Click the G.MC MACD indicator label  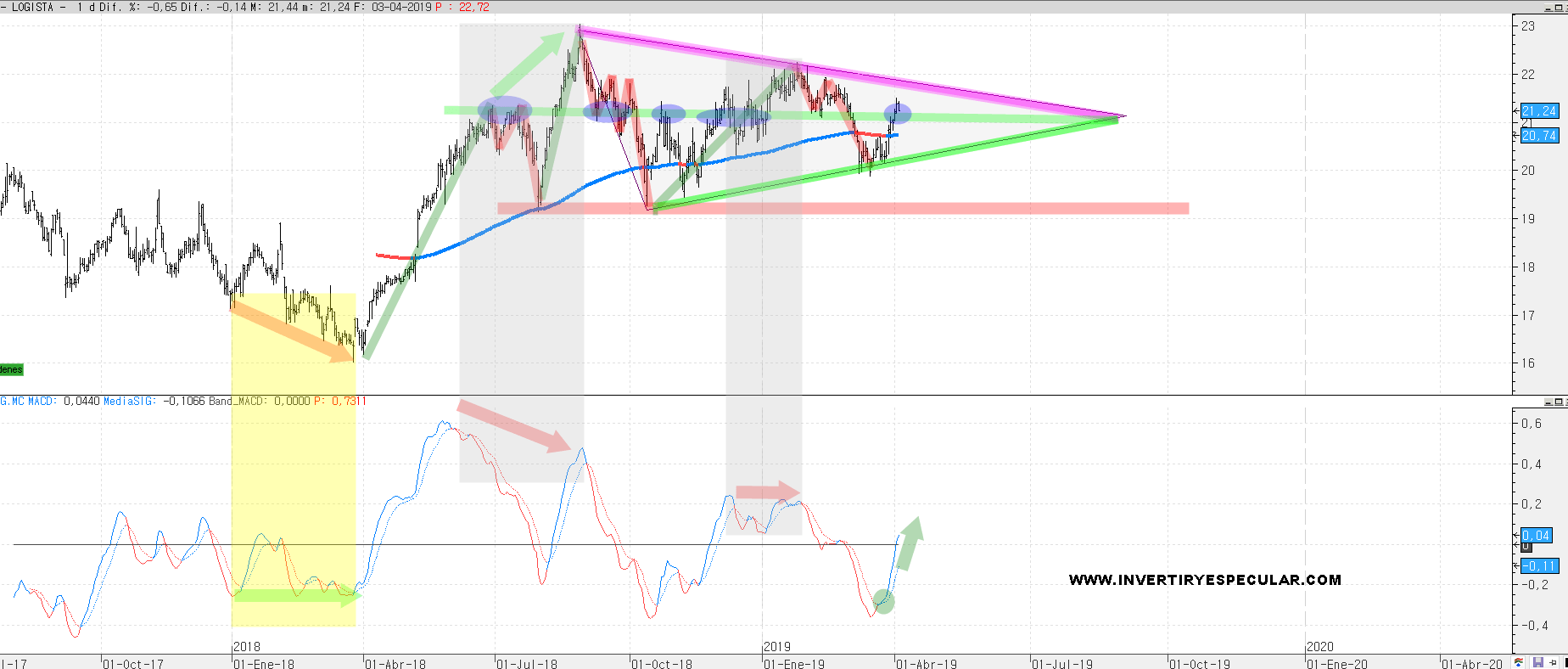29,401
